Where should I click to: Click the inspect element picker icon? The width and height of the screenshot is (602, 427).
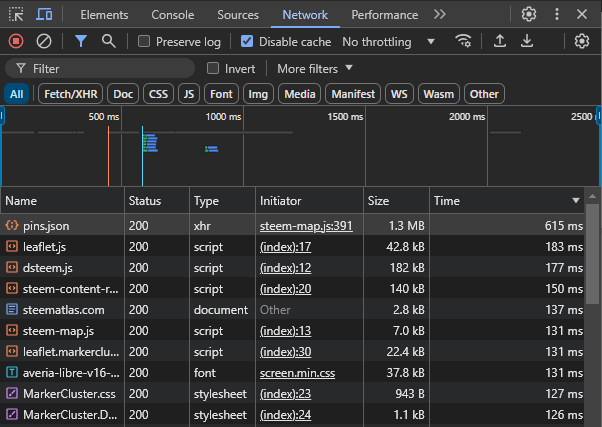click(x=16, y=15)
